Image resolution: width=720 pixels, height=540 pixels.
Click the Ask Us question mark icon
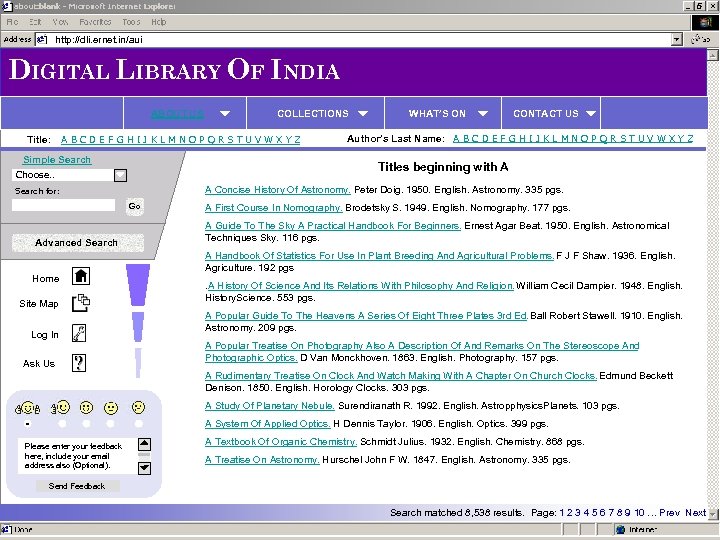[x=79, y=363]
